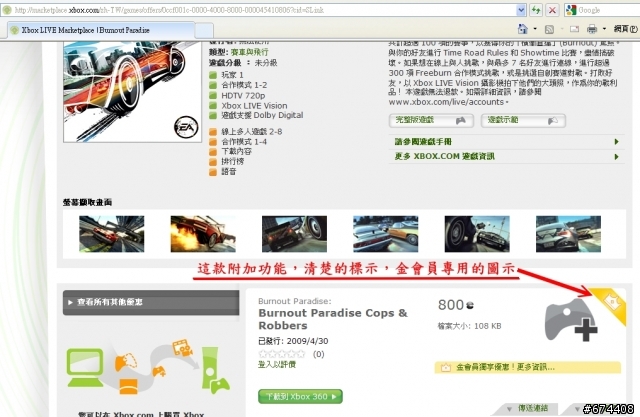The image size is (640, 417).
Task: Click the 合作模式 1-4 online feature text
Action: click(x=244, y=142)
